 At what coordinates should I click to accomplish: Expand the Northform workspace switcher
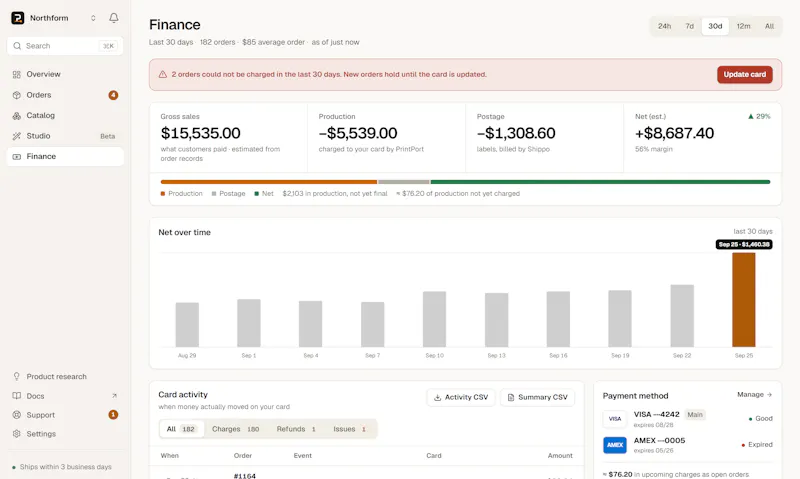pos(93,18)
